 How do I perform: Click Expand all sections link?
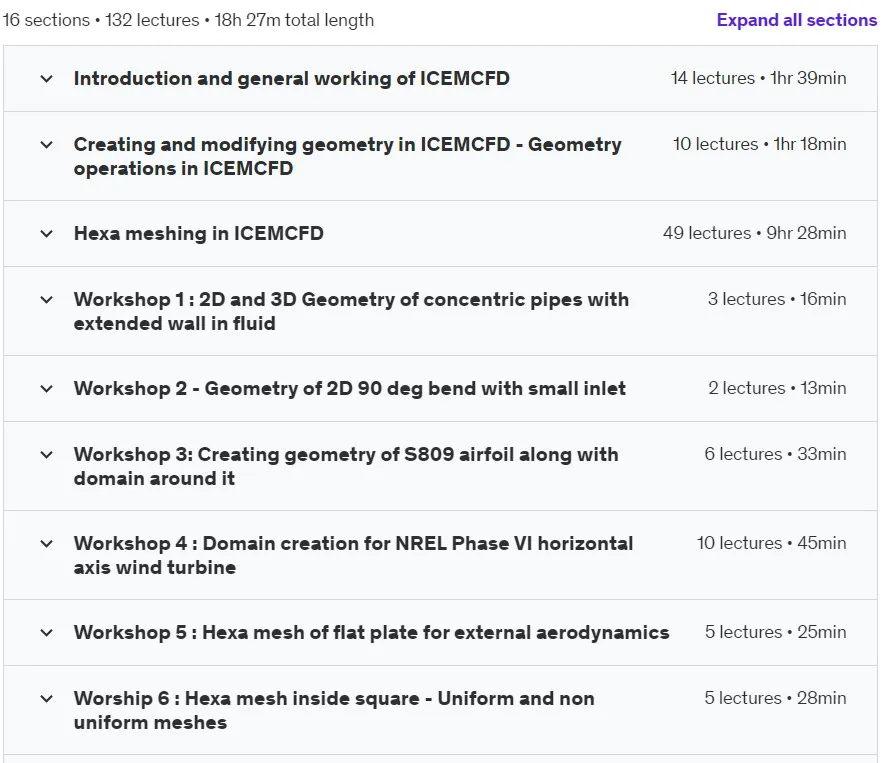(x=796, y=20)
